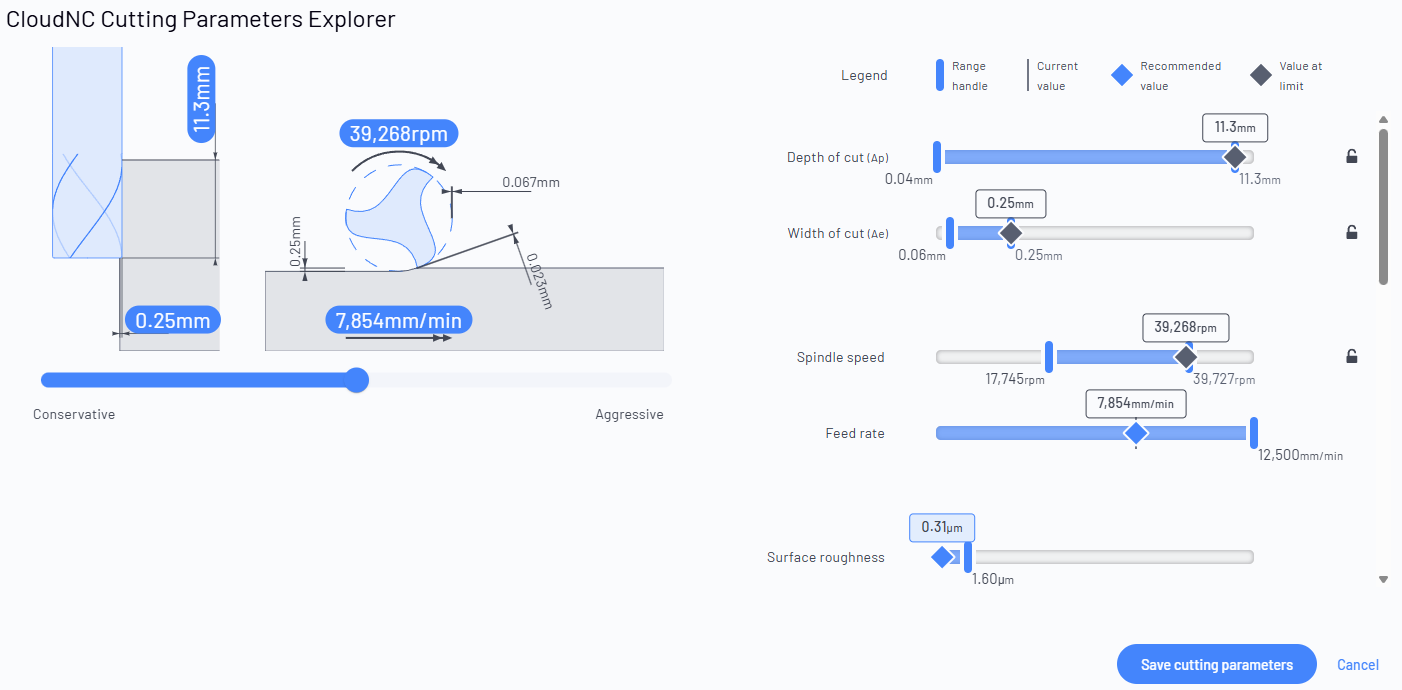Toggle the Width of cut lock icon
This screenshot has width=1402, height=690.
(1351, 233)
